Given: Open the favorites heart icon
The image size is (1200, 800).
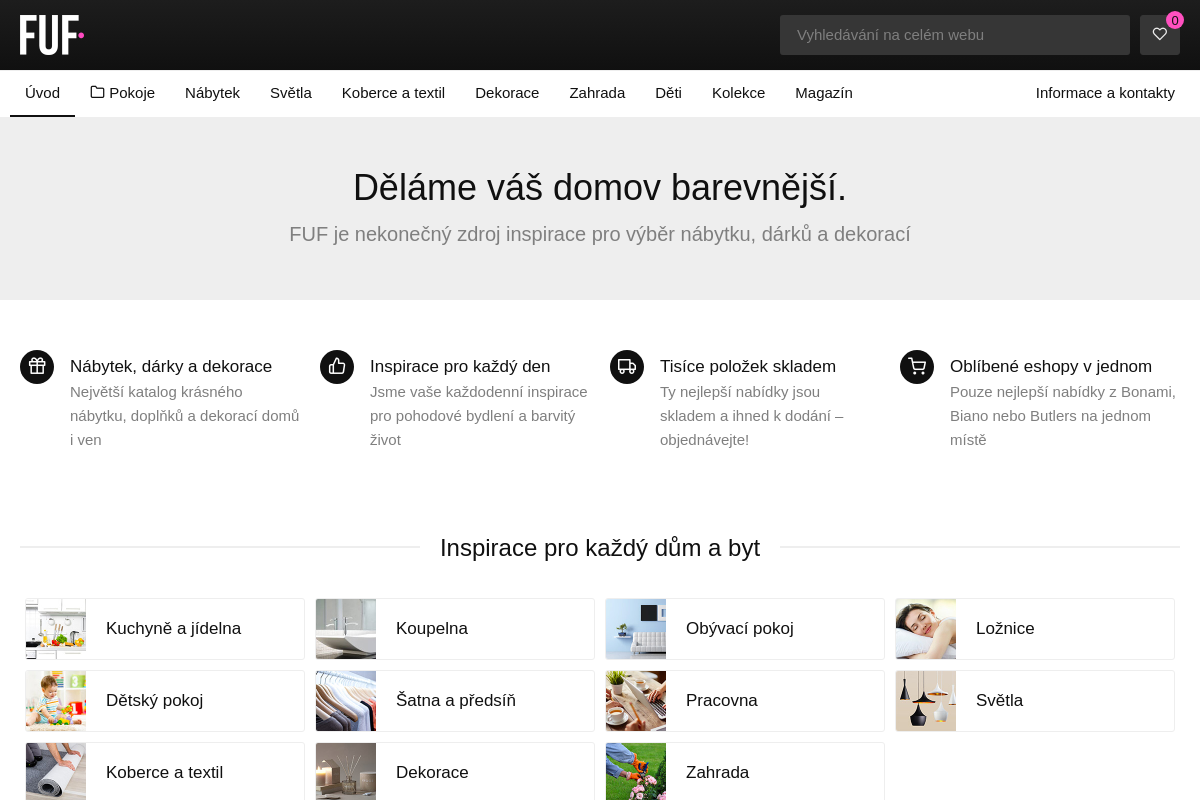Looking at the screenshot, I should [1160, 35].
